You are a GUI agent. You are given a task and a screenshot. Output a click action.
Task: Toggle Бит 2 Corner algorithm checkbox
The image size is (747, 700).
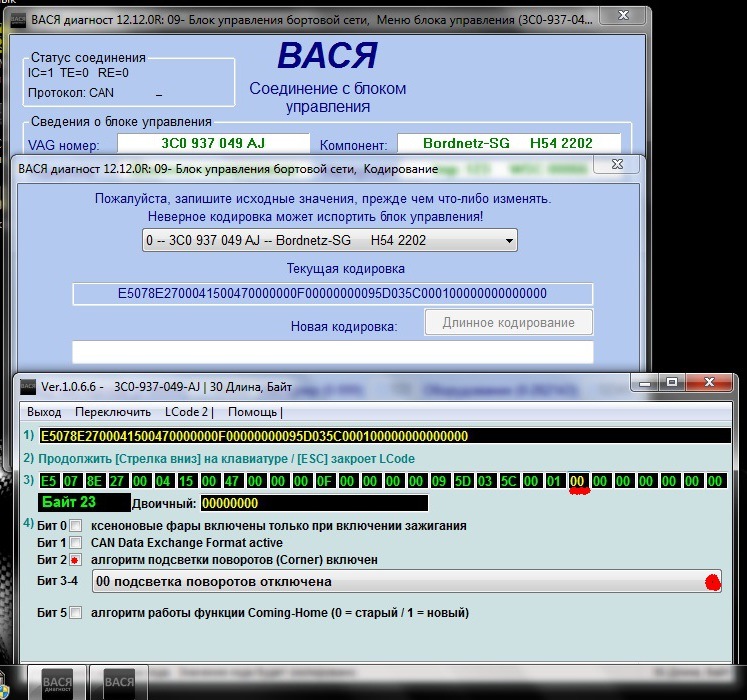pyautogui.click(x=75, y=560)
